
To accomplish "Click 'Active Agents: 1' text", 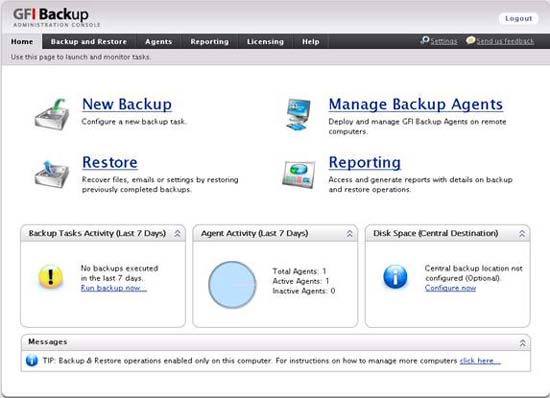I will point(301,281).
